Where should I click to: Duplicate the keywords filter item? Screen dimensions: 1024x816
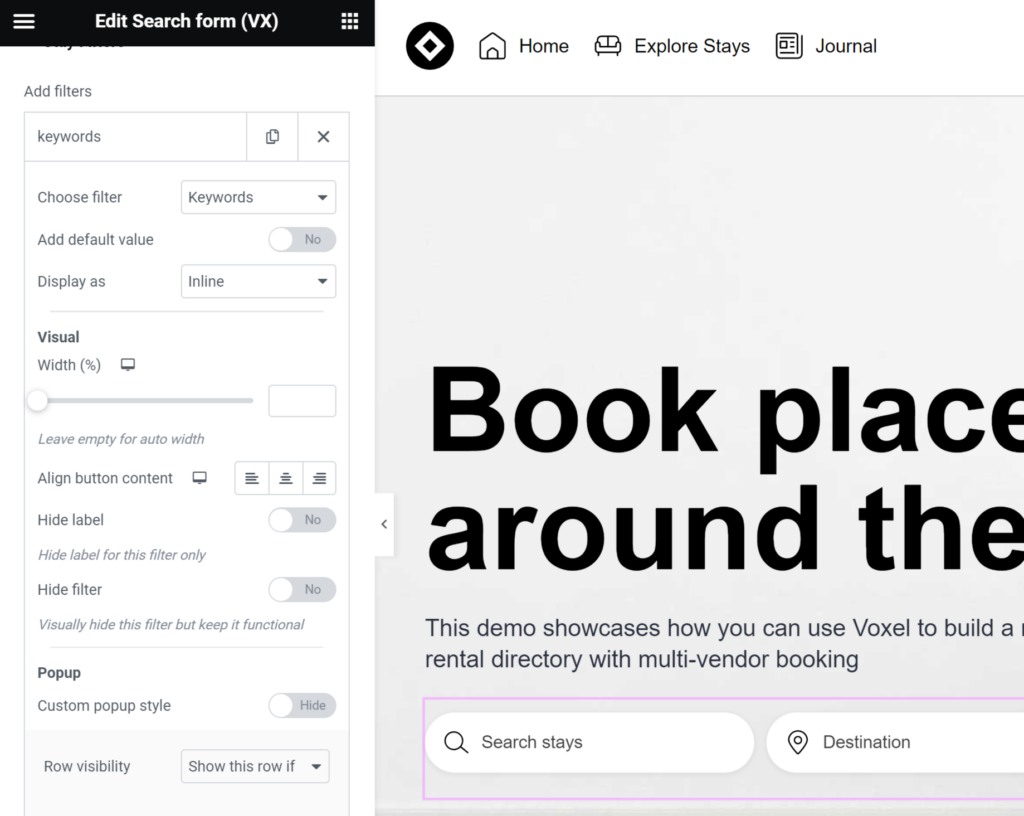[272, 137]
